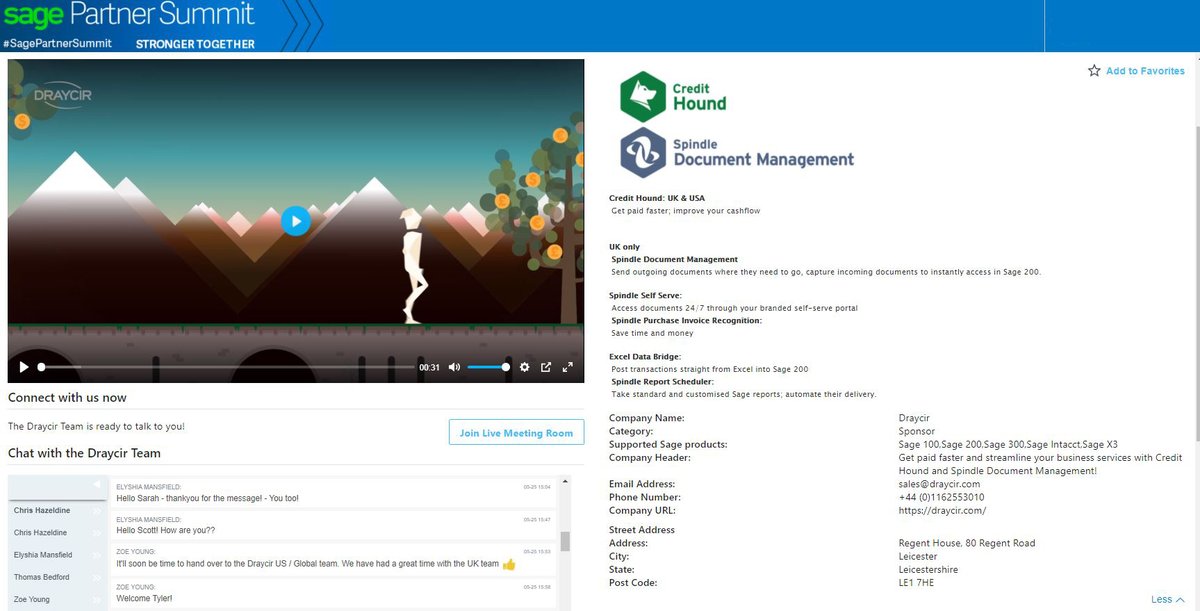
Task: Seek along the video progress bar
Action: (x=227, y=367)
